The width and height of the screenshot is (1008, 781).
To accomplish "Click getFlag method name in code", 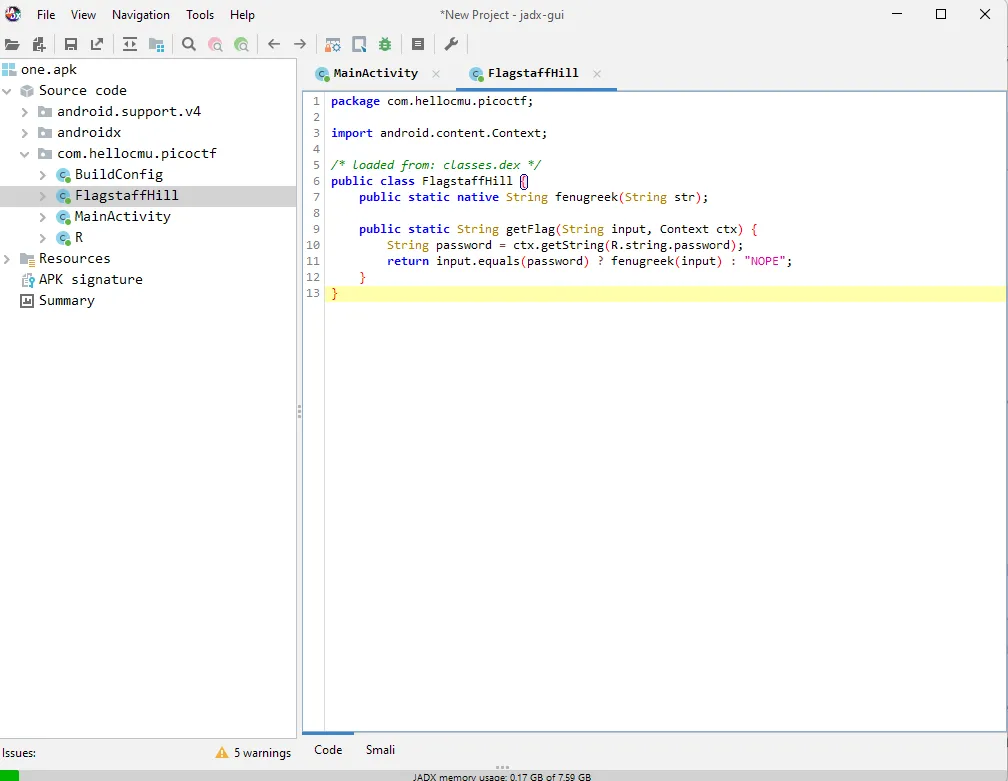I will coord(530,229).
